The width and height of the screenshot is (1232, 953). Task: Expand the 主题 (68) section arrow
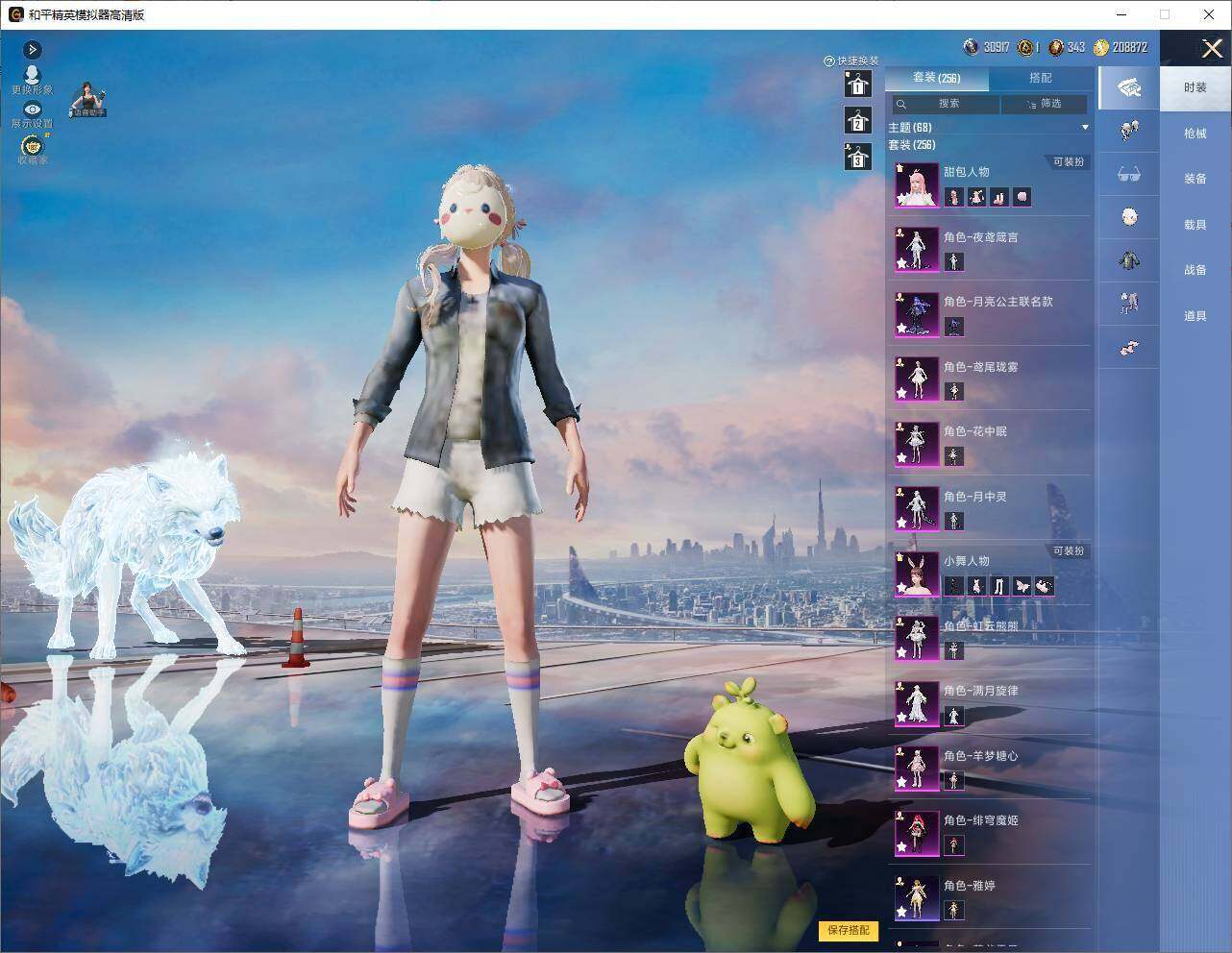click(1085, 127)
